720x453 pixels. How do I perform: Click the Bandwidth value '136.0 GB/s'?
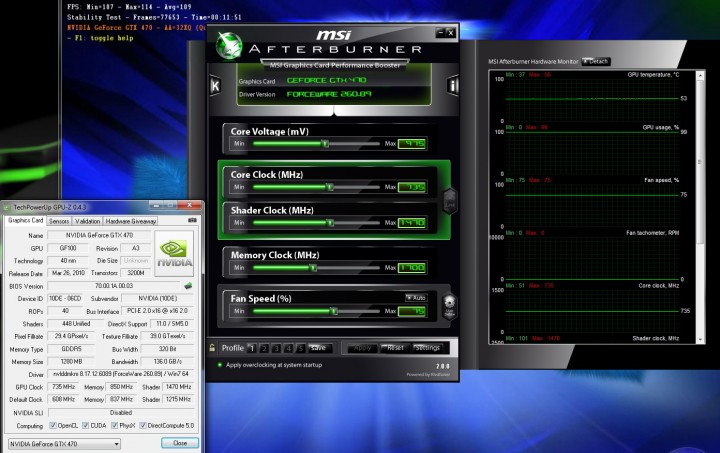[x=167, y=361]
